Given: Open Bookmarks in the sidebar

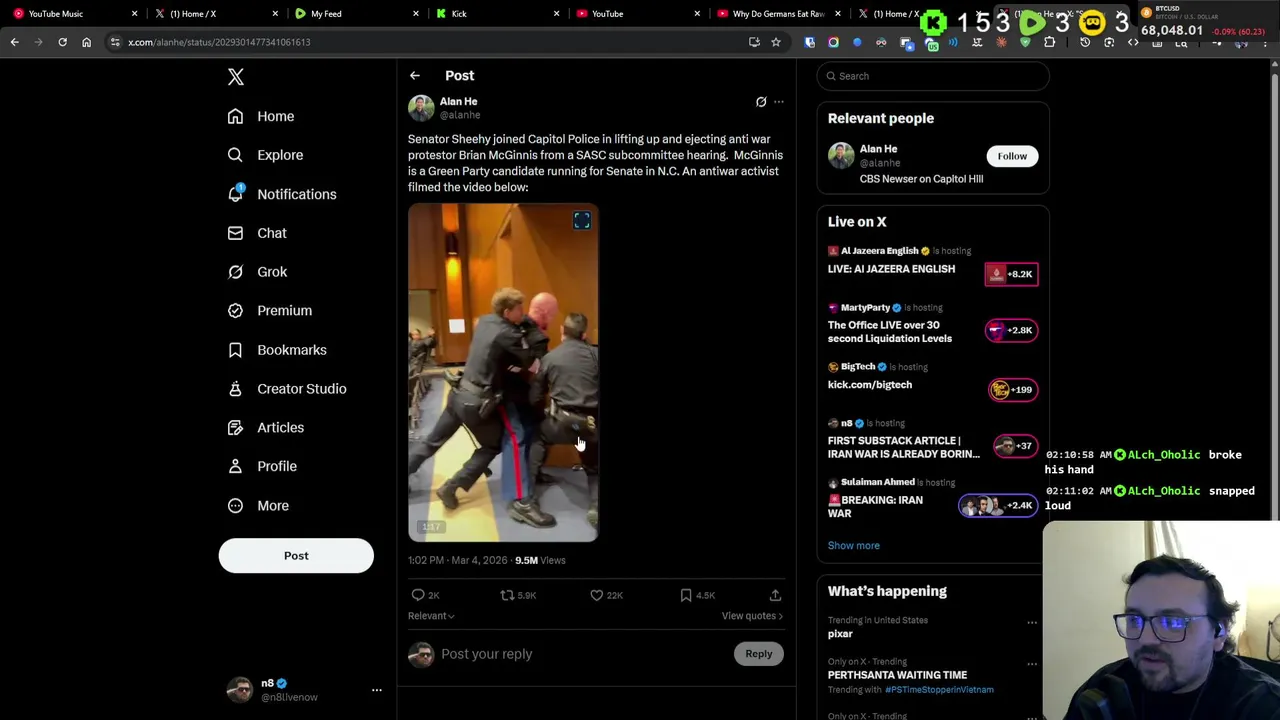Looking at the screenshot, I should click(x=277, y=350).
